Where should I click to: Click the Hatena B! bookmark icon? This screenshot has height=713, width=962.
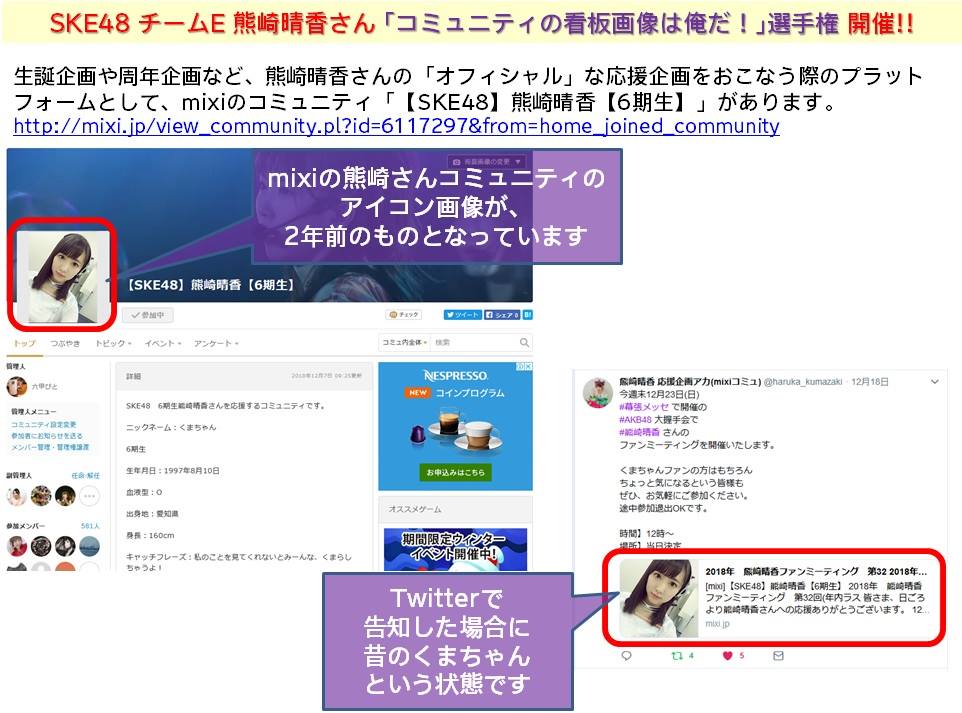528,315
